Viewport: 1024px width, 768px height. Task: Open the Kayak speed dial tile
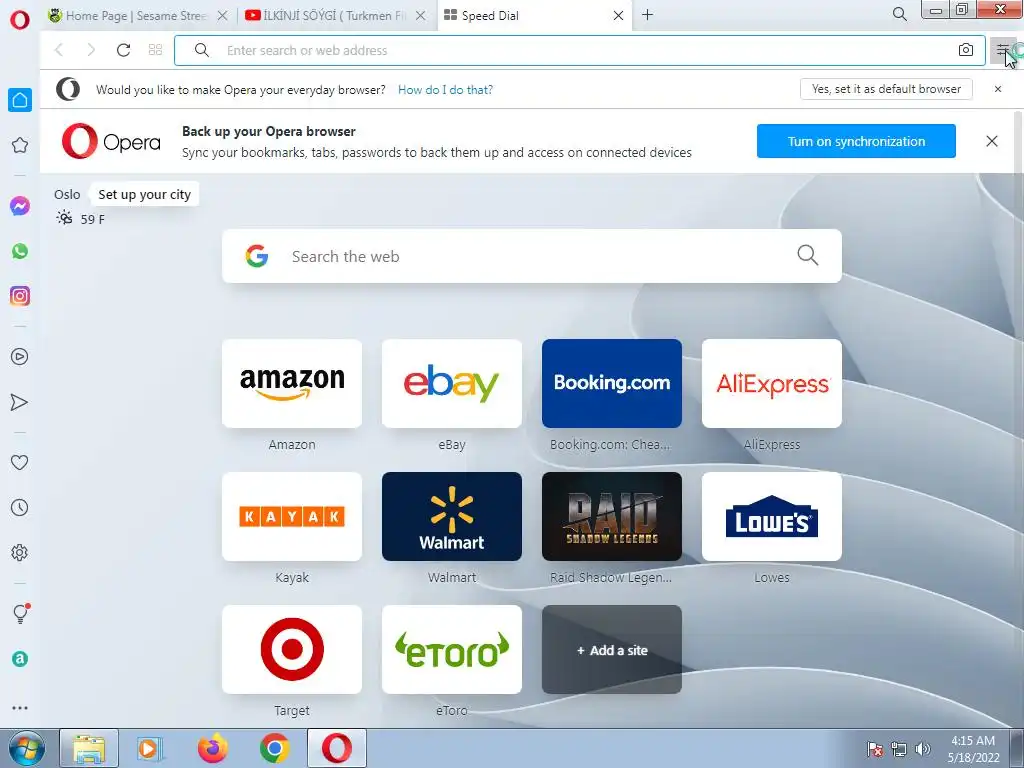point(292,517)
